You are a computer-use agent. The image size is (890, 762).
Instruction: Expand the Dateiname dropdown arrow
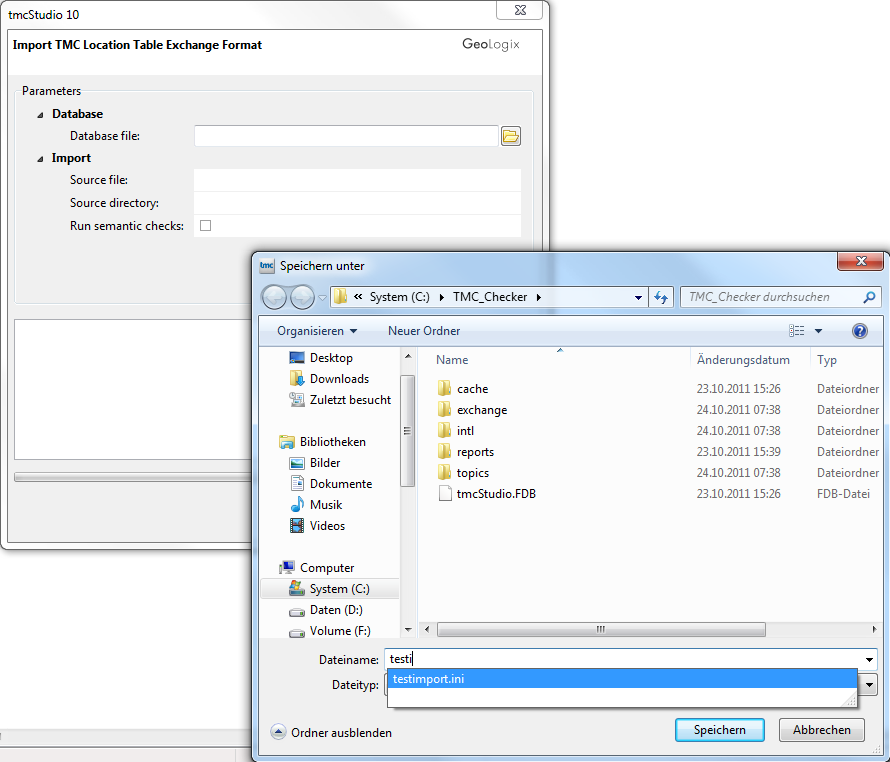(x=868, y=660)
